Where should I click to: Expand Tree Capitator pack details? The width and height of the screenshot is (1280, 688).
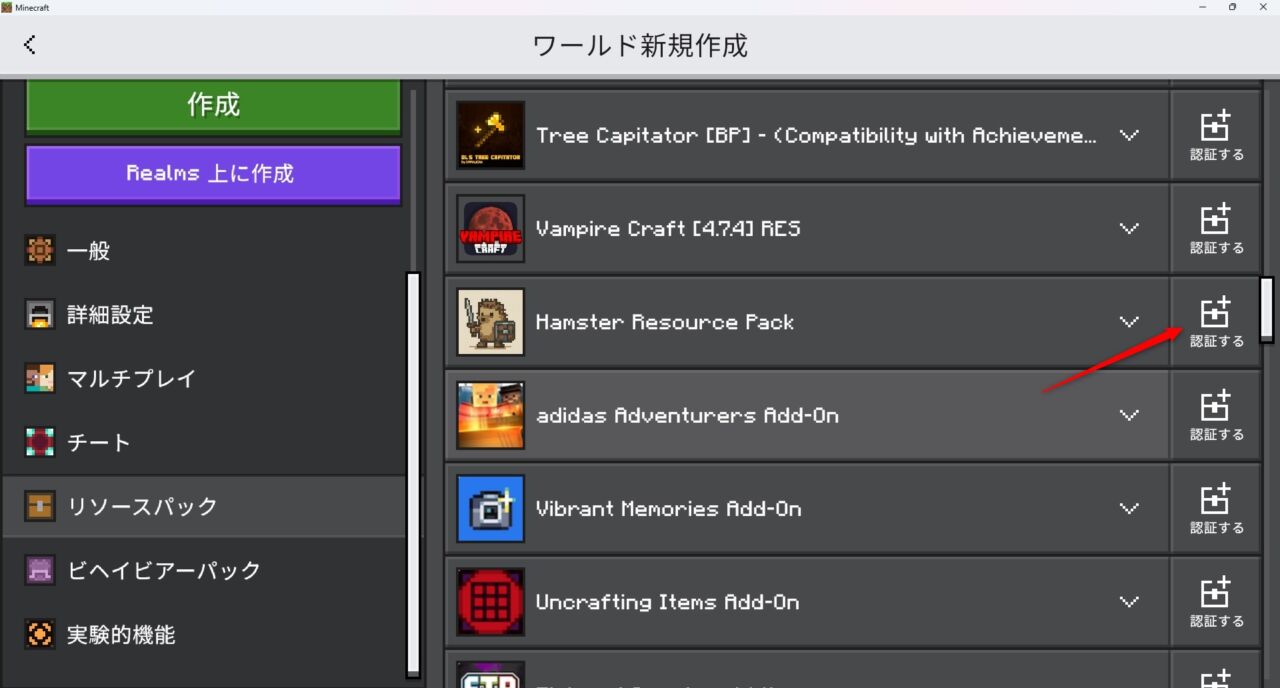pyautogui.click(x=1129, y=135)
